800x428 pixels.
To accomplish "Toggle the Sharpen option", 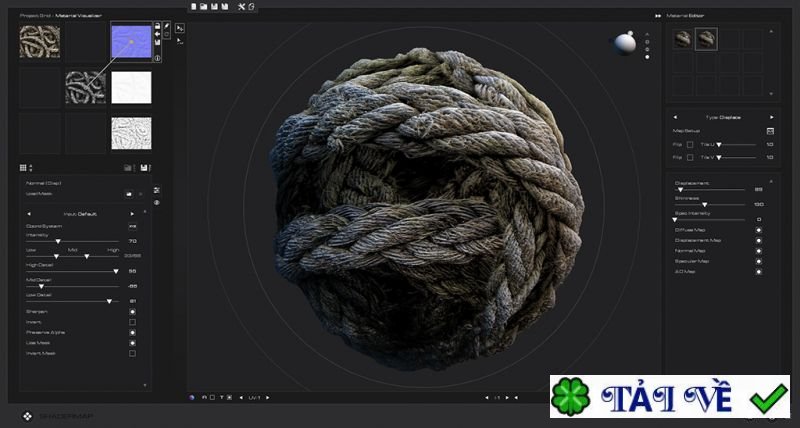I will [x=132, y=311].
